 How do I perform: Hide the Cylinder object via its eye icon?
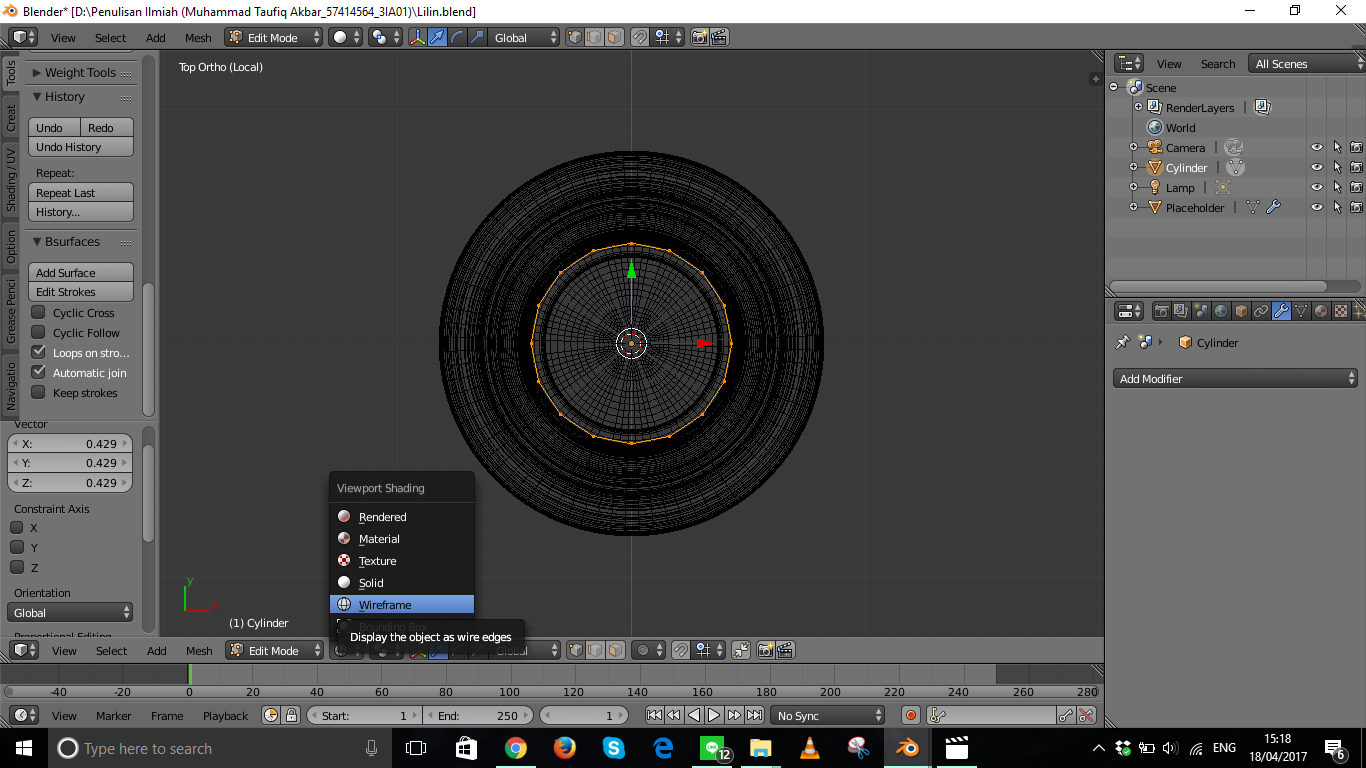pyautogui.click(x=1317, y=167)
